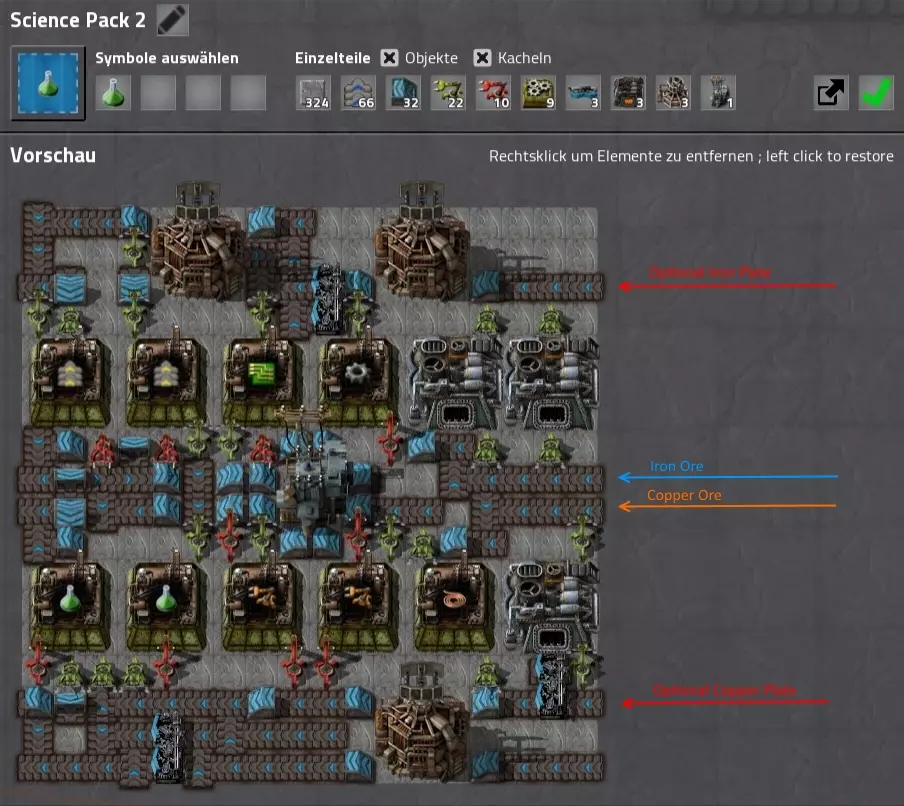The height and width of the screenshot is (806, 904).
Task: Select the inserter assembler beside copper cable assembler
Action: click(x=357, y=605)
